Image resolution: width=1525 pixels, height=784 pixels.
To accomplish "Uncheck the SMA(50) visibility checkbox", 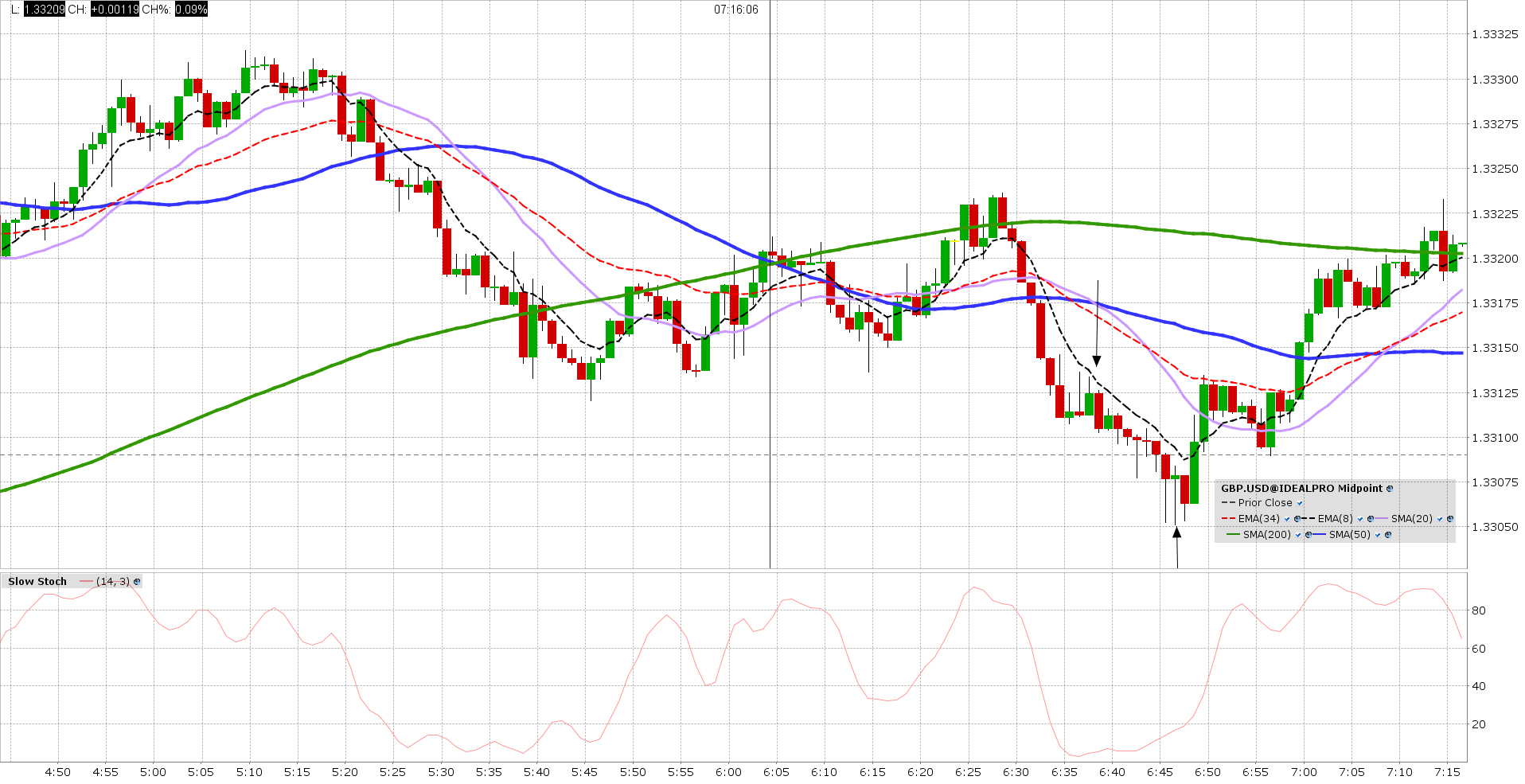I will (x=1378, y=535).
